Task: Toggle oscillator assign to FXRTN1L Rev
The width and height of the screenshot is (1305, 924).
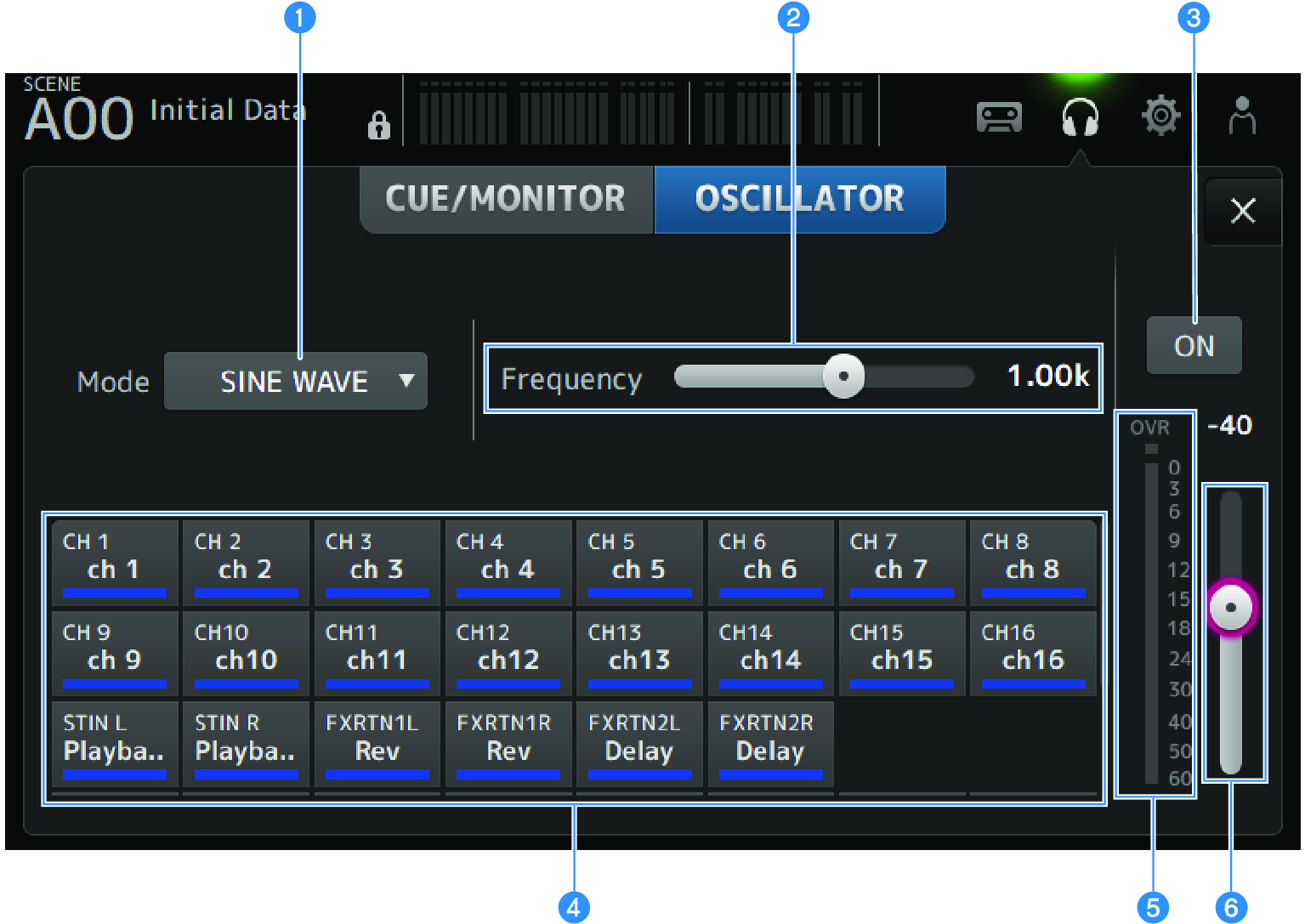Action: (377, 743)
